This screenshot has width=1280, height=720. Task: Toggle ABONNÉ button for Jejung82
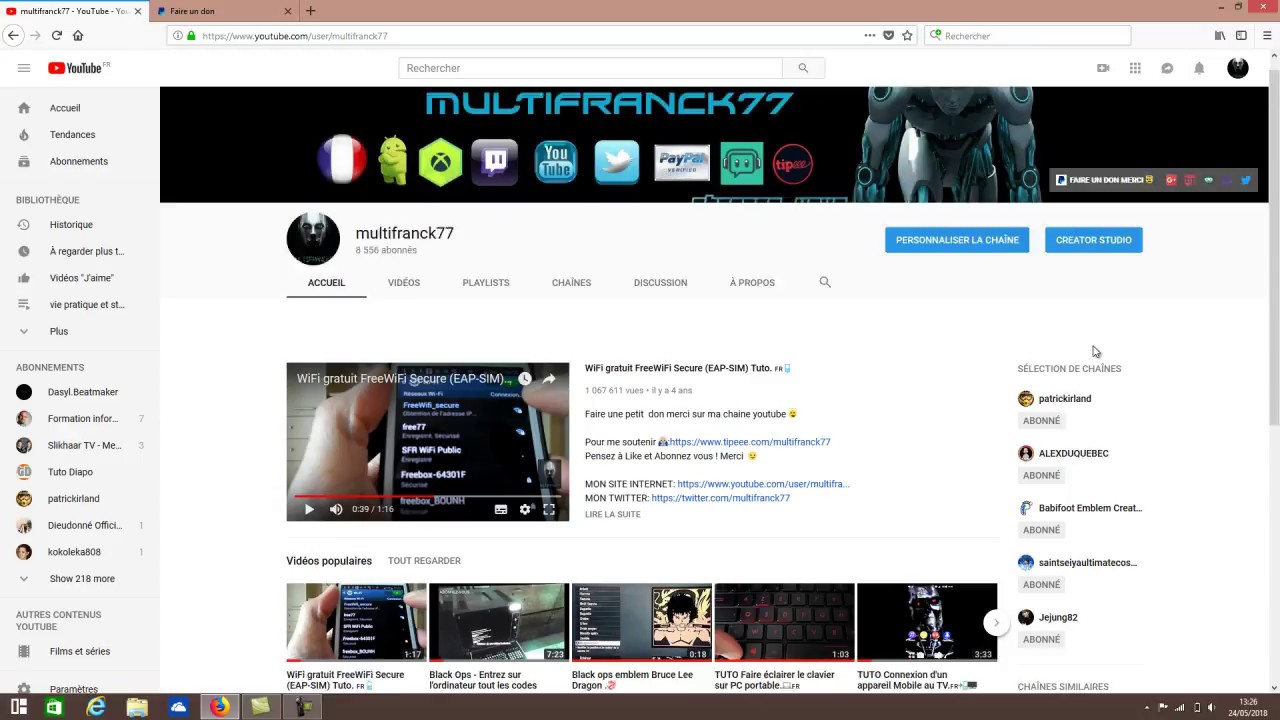[x=1041, y=640]
